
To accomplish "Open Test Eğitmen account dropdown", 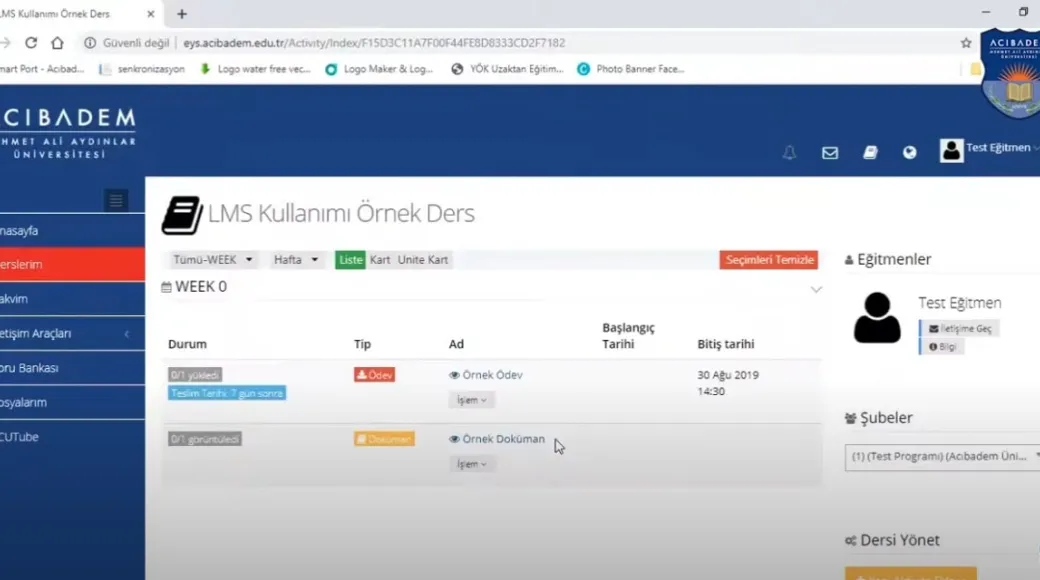I will 1002,148.
